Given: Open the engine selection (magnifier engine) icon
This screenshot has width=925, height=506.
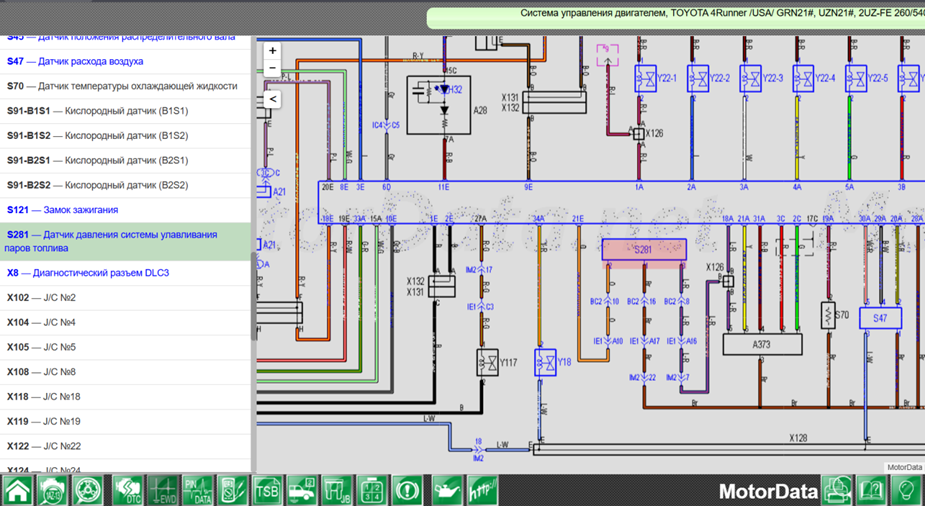Looking at the screenshot, I should [x=53, y=491].
